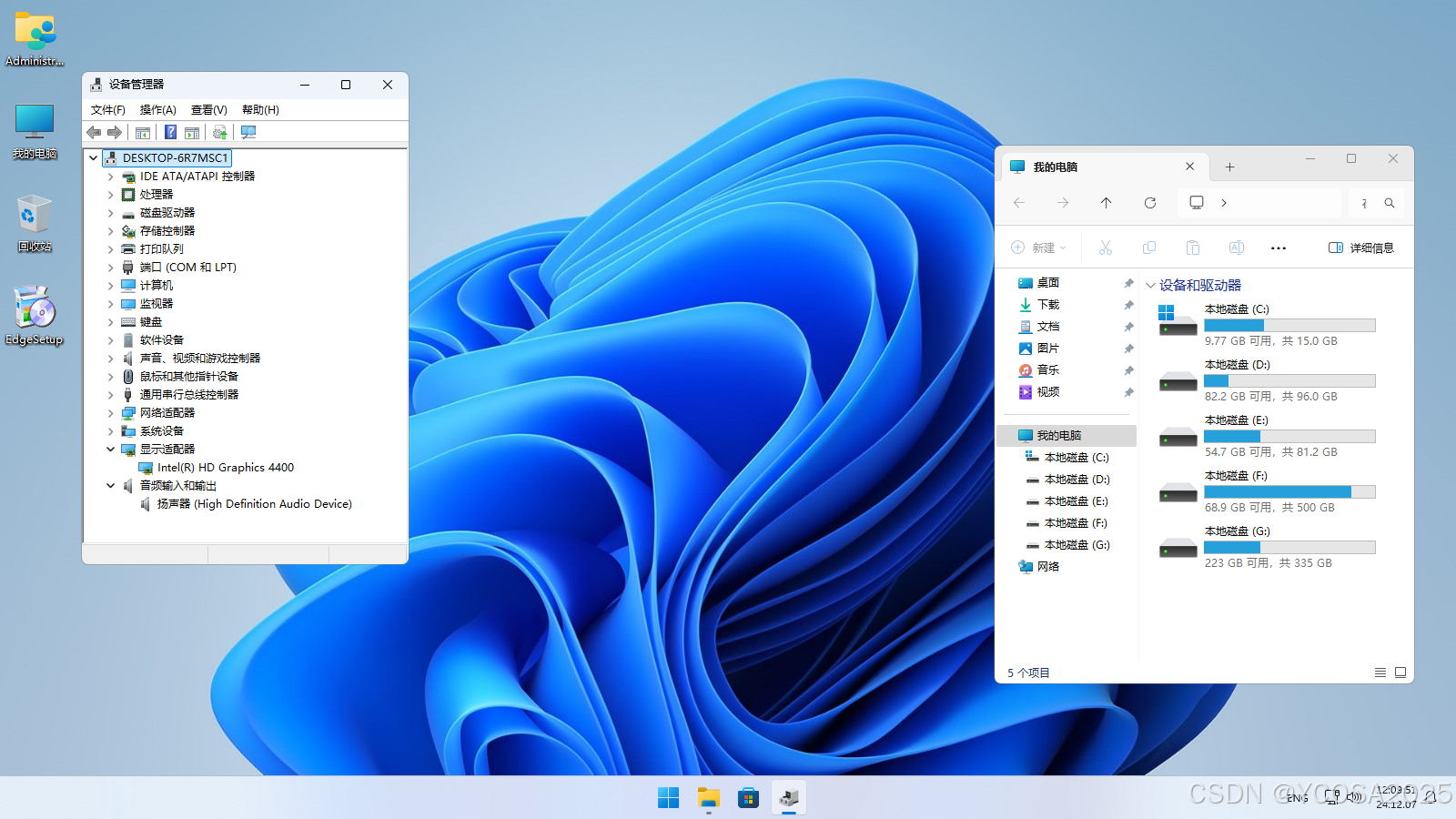Switch to large icons view in Explorer
Image resolution: width=1456 pixels, height=819 pixels.
pos(1400,672)
